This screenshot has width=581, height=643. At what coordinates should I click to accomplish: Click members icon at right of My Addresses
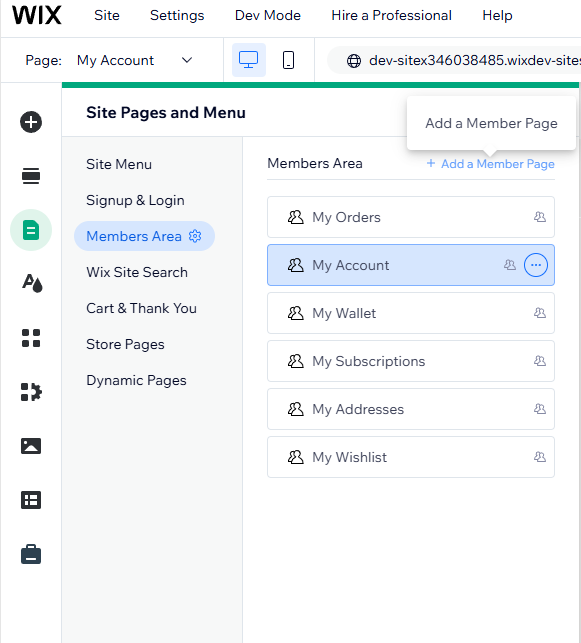(540, 408)
